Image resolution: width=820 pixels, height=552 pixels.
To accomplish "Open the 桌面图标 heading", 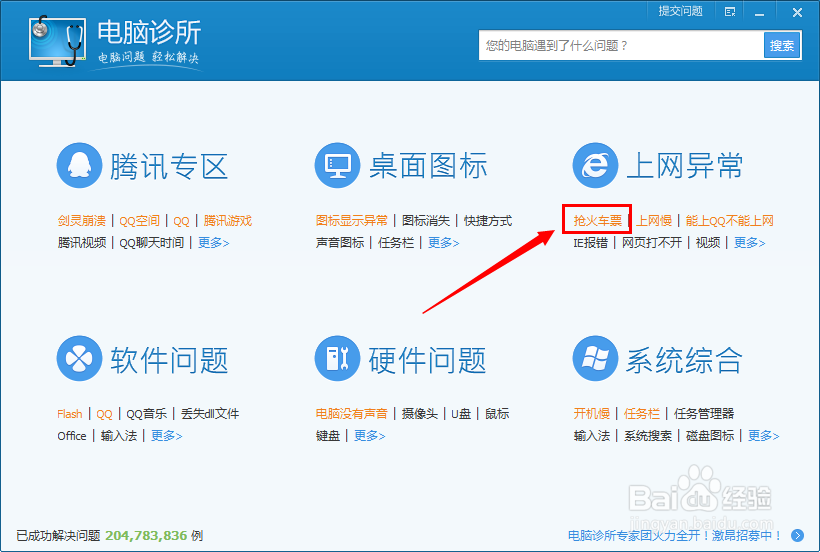I will pos(428,166).
